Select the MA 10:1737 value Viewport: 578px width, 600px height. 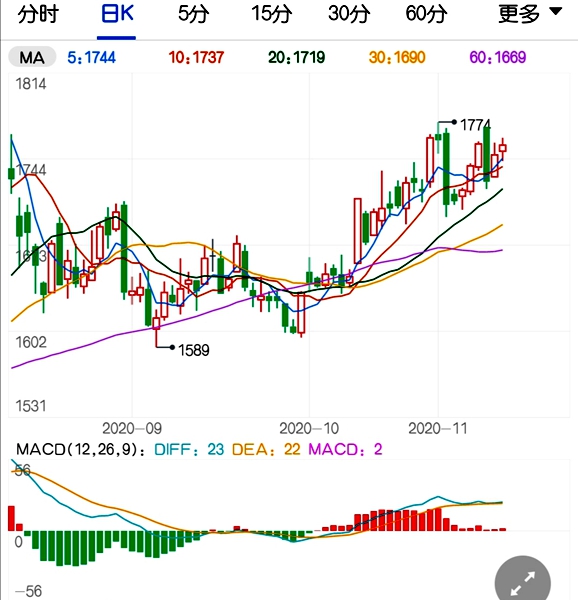[196, 58]
